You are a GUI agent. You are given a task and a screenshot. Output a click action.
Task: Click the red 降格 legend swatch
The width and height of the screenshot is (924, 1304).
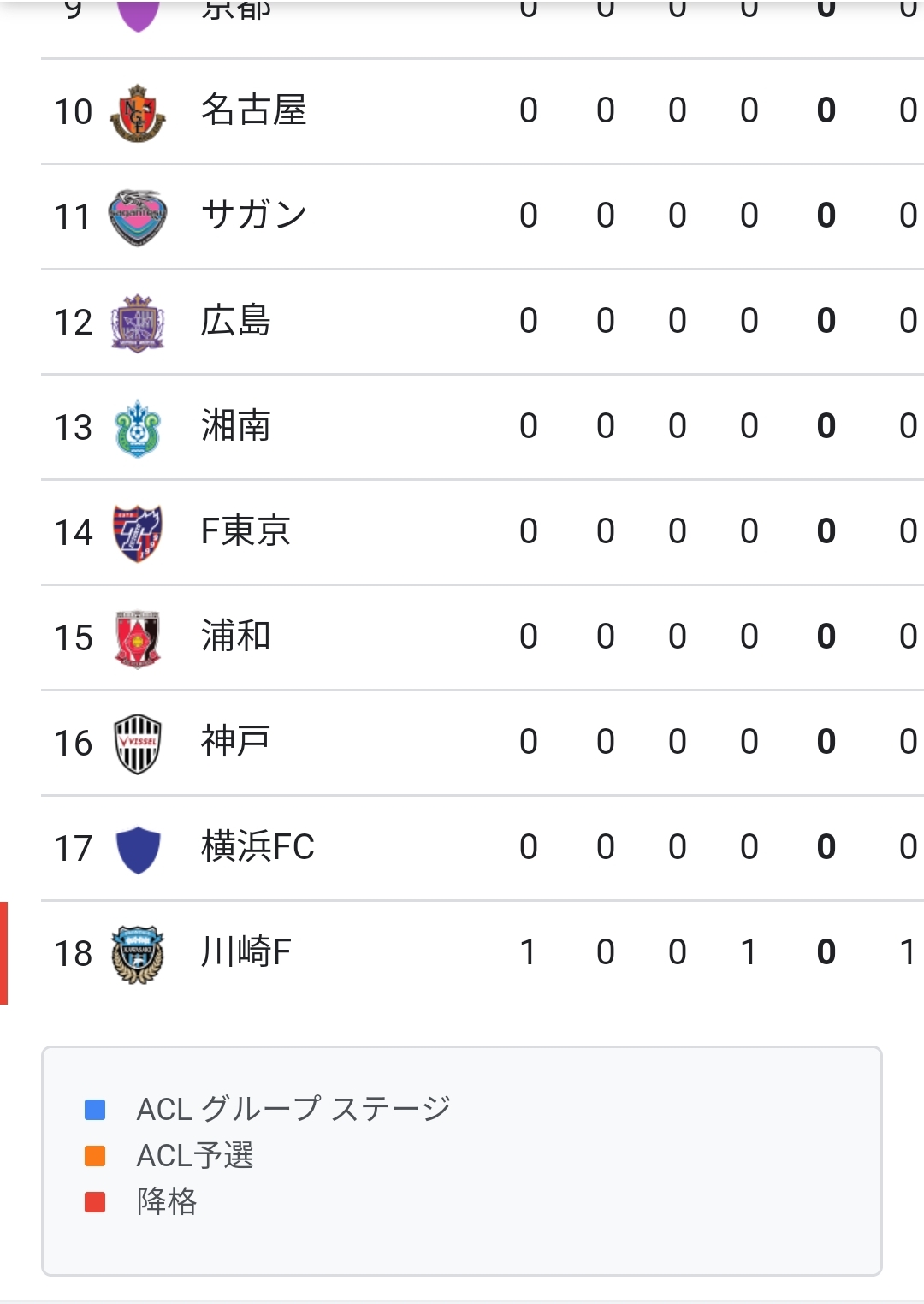pos(95,1202)
